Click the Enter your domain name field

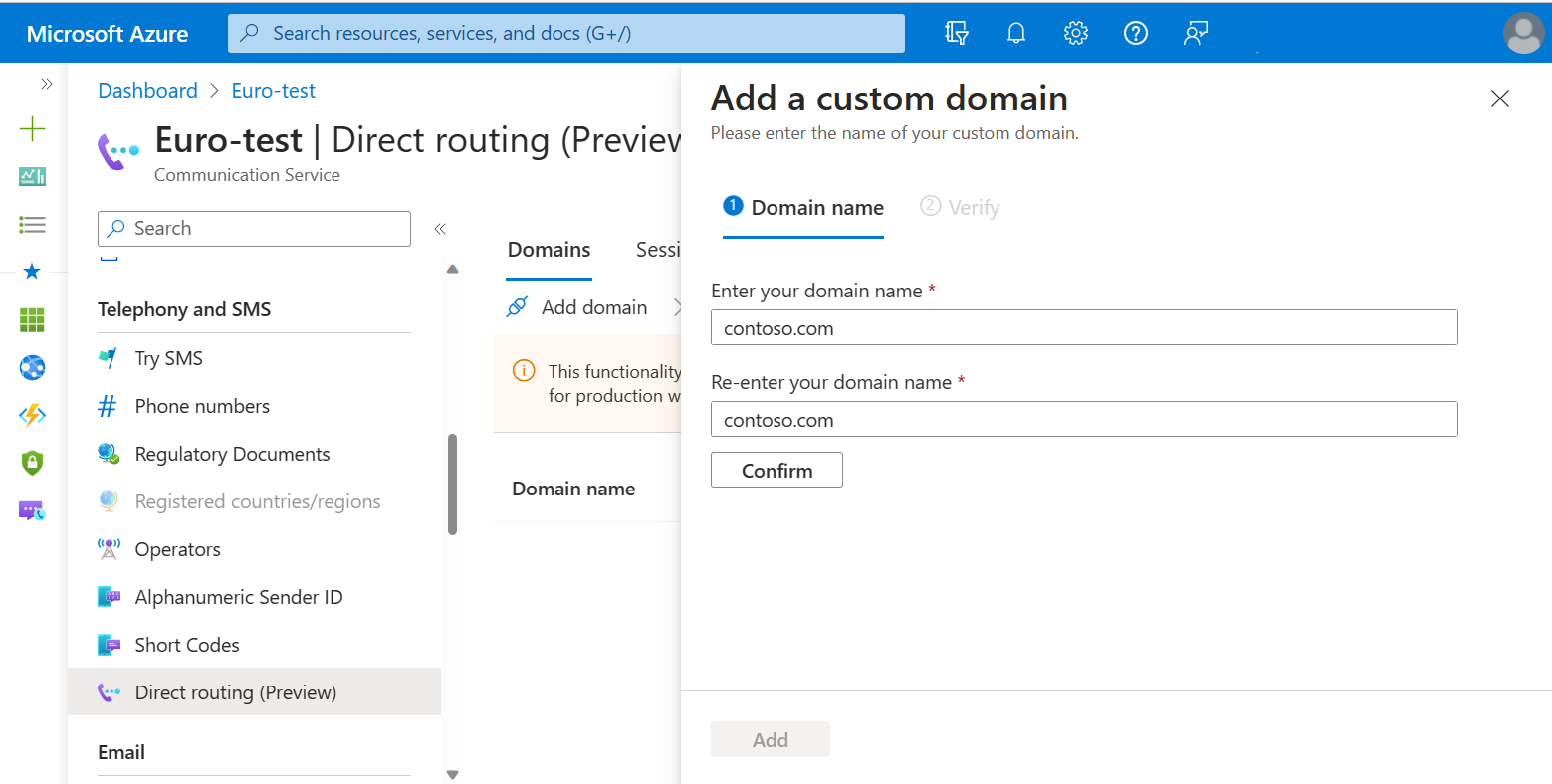point(1084,327)
